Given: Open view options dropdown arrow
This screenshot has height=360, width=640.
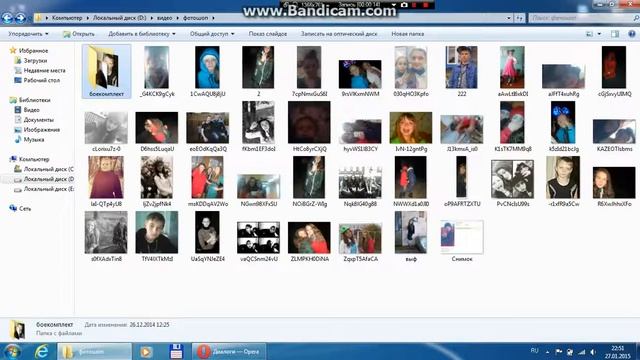Looking at the screenshot, I should (599, 34).
